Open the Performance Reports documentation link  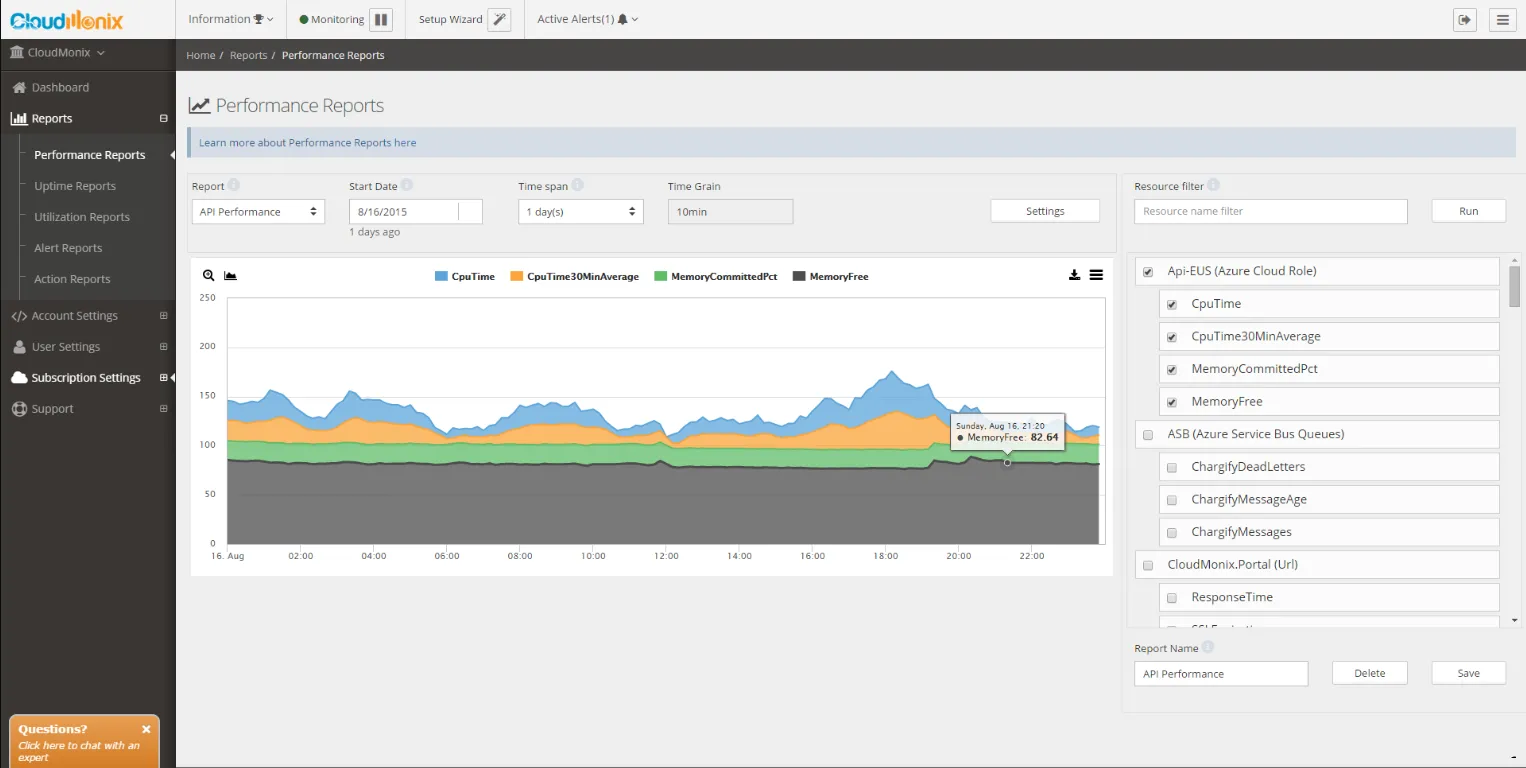point(306,142)
